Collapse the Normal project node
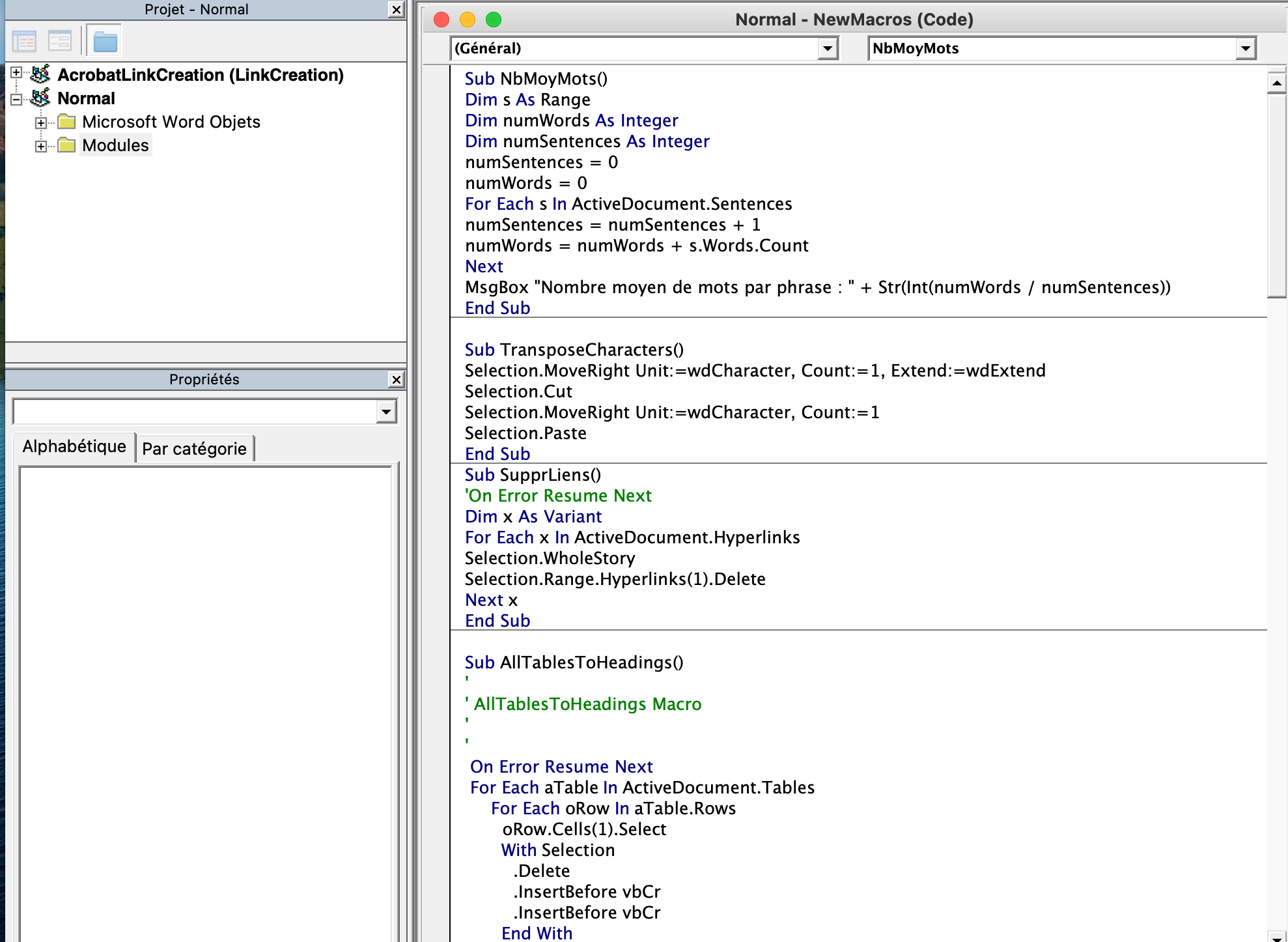Screen dimensions: 1288x942 coord(16,99)
